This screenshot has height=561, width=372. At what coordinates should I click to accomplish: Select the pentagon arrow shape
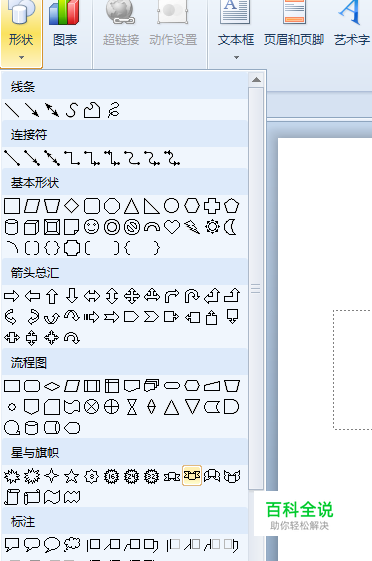[131, 317]
